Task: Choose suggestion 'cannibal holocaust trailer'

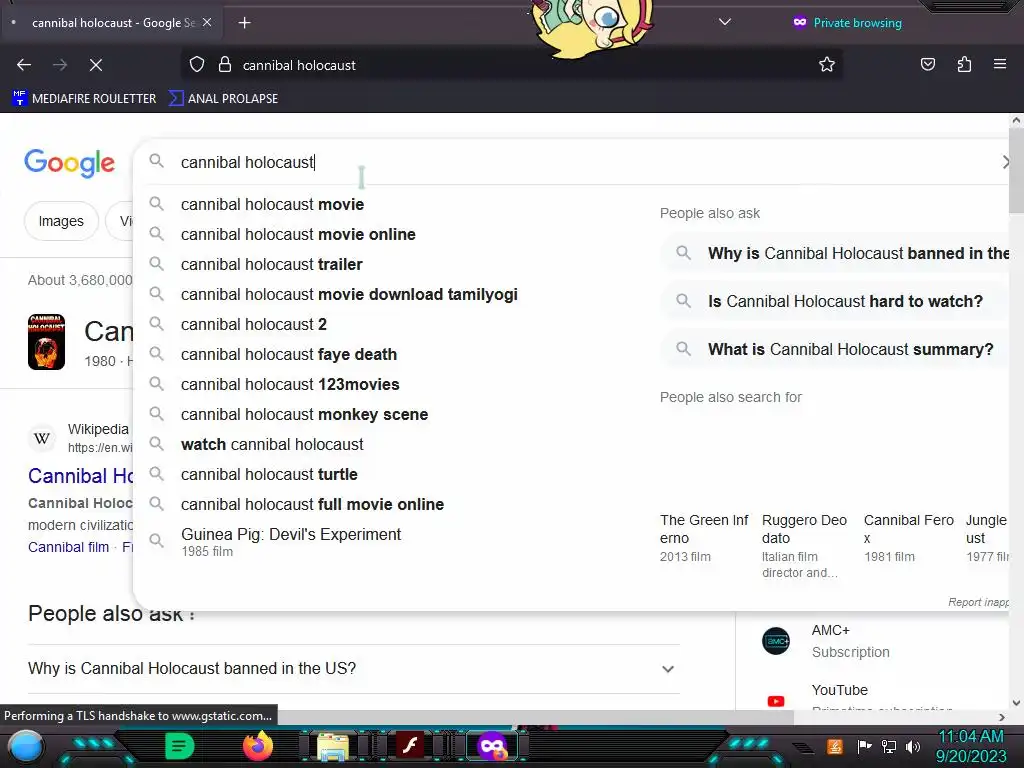Action: pyautogui.click(x=272, y=264)
